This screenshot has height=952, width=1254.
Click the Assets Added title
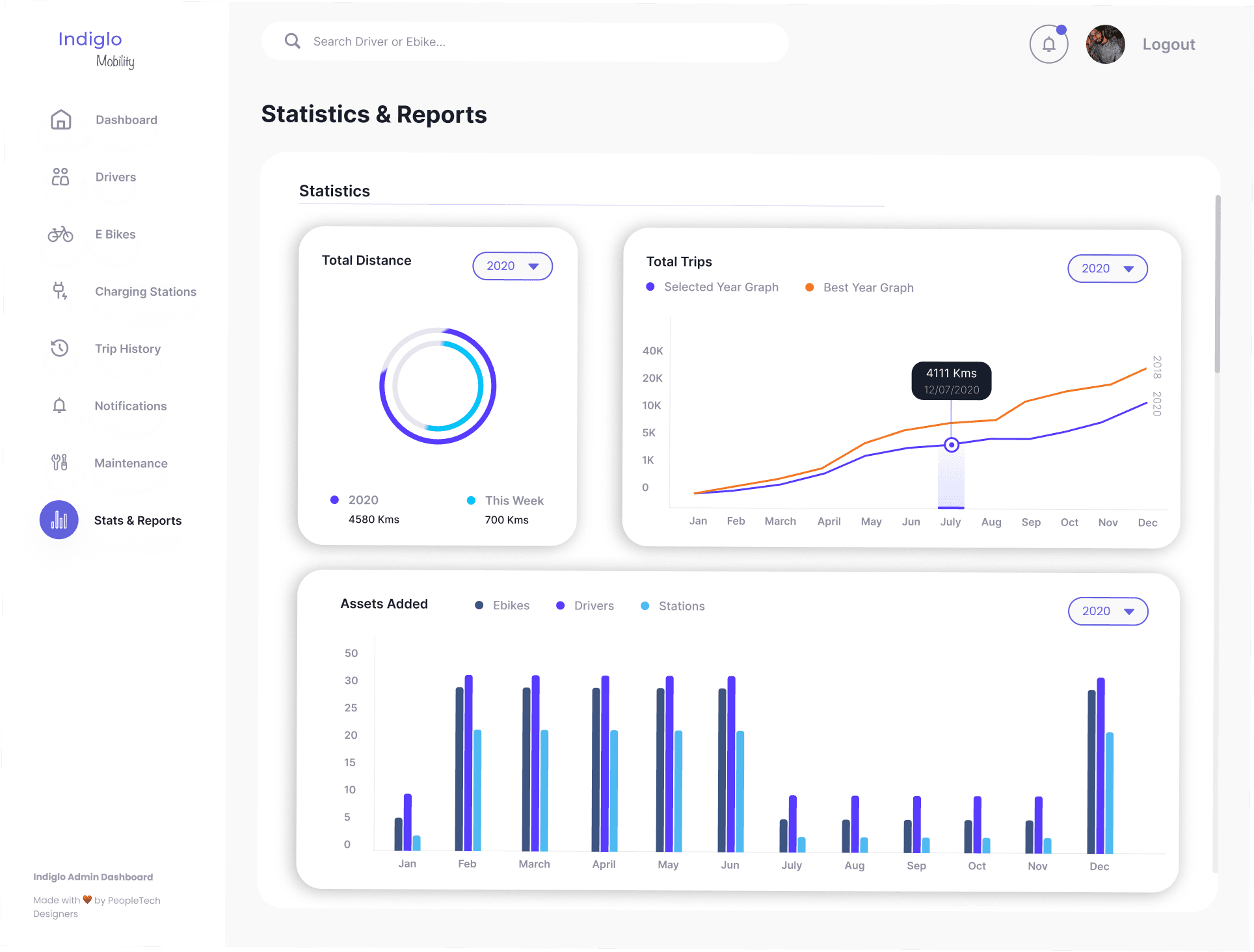384,603
